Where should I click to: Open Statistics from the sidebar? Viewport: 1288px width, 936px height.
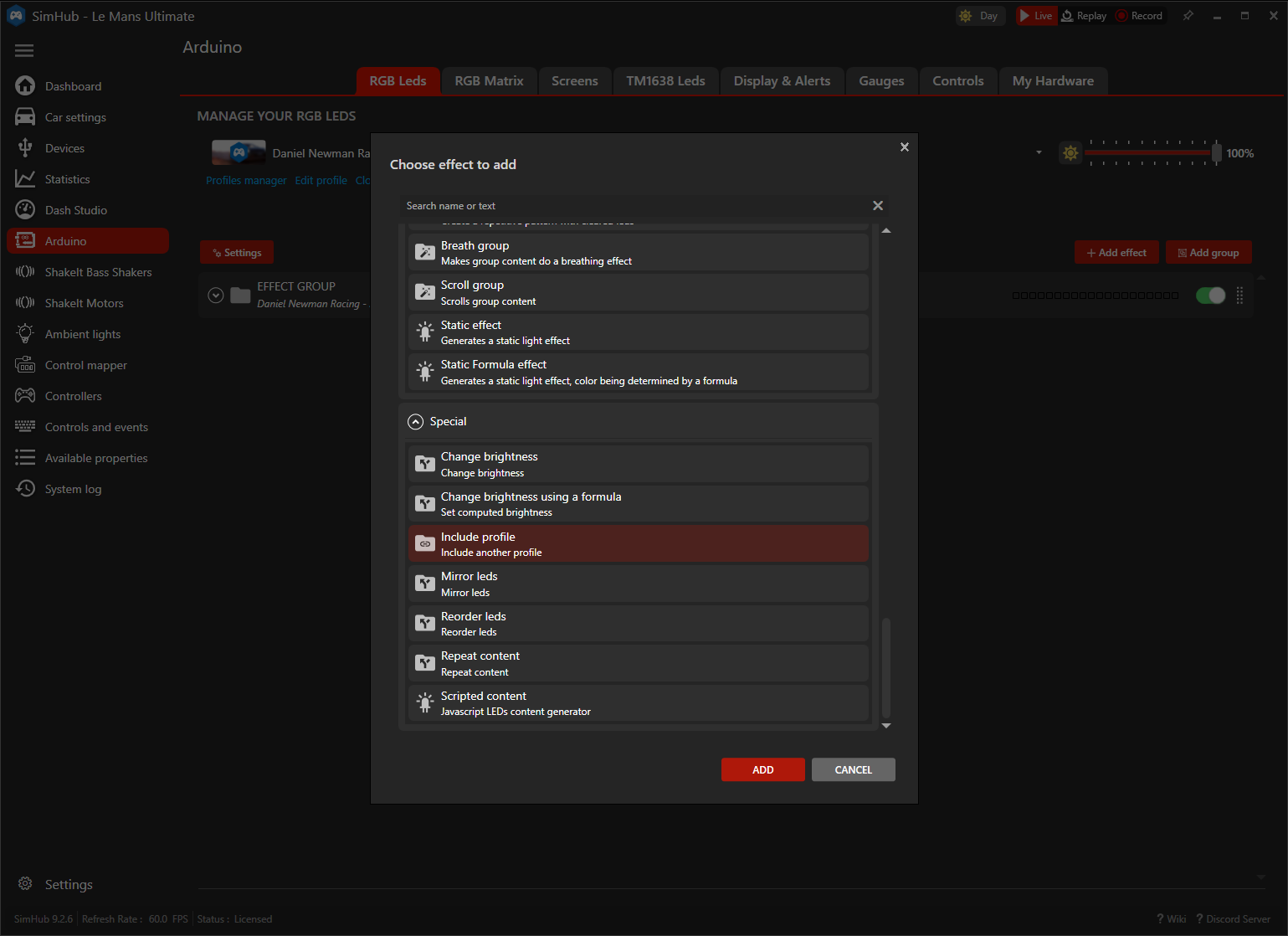67,178
